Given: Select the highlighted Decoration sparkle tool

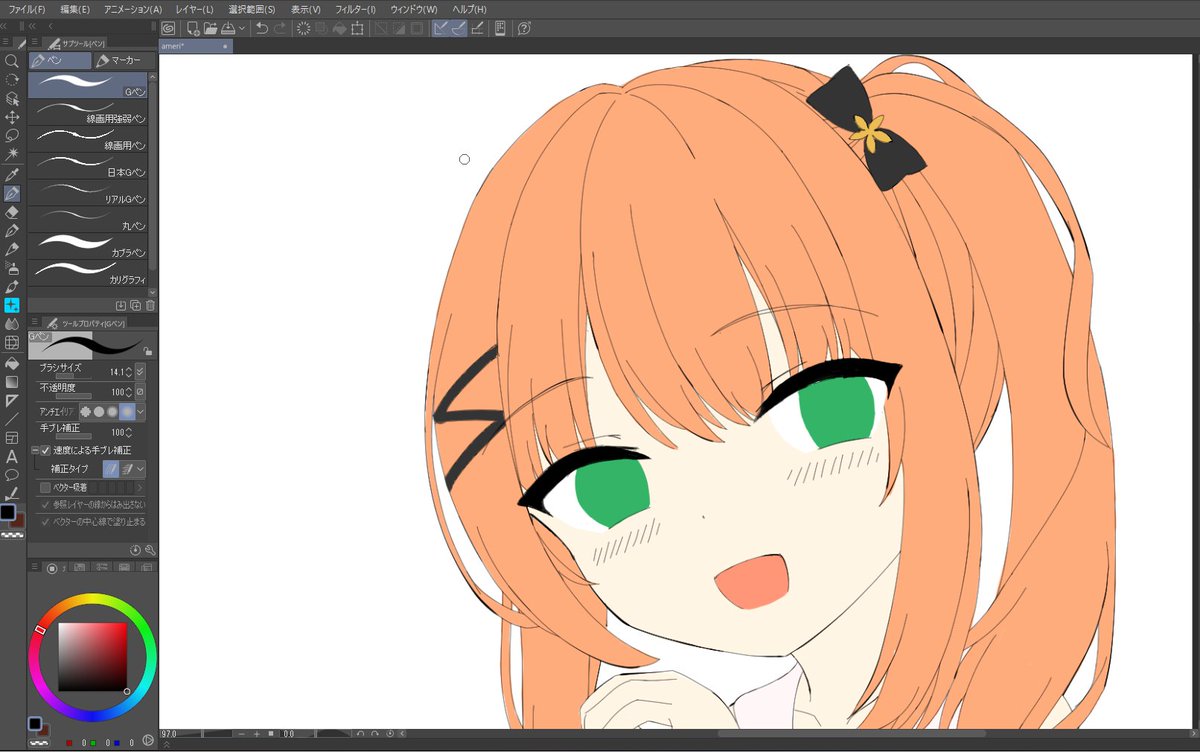Looking at the screenshot, I should click(x=12, y=305).
